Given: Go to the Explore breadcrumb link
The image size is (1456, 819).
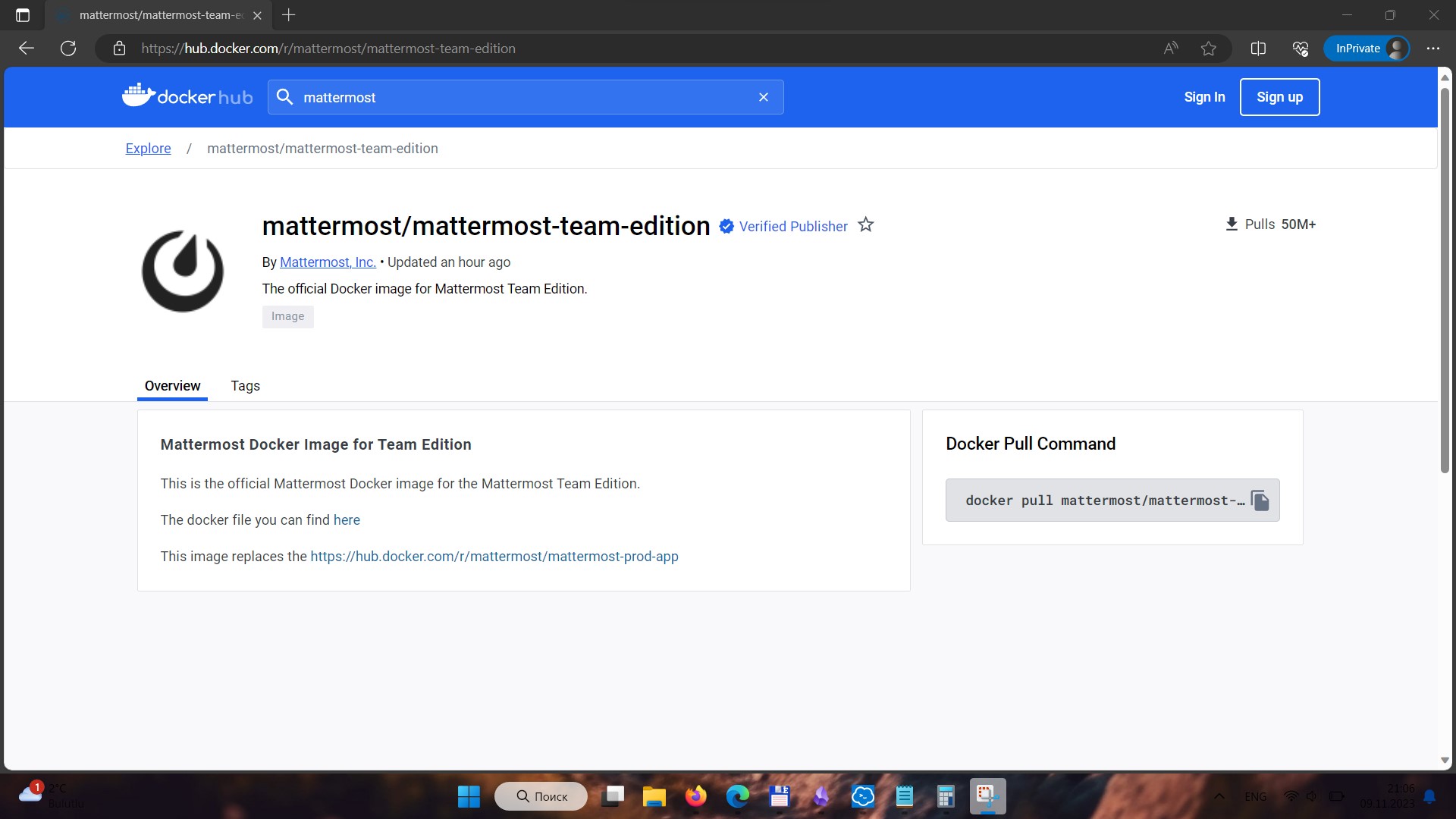Looking at the screenshot, I should pyautogui.click(x=148, y=149).
